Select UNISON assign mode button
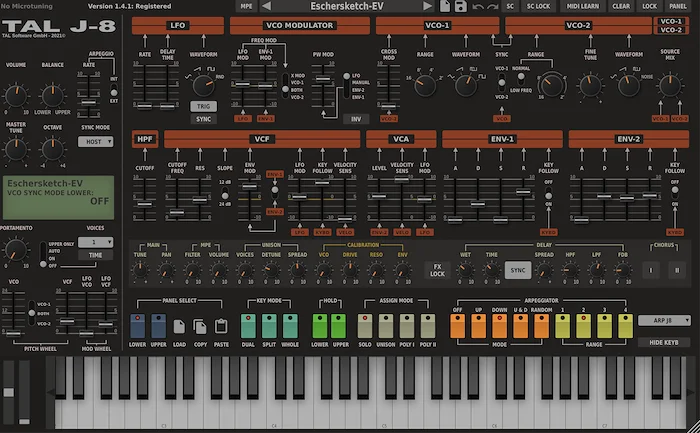The image size is (700, 433). tap(386, 326)
